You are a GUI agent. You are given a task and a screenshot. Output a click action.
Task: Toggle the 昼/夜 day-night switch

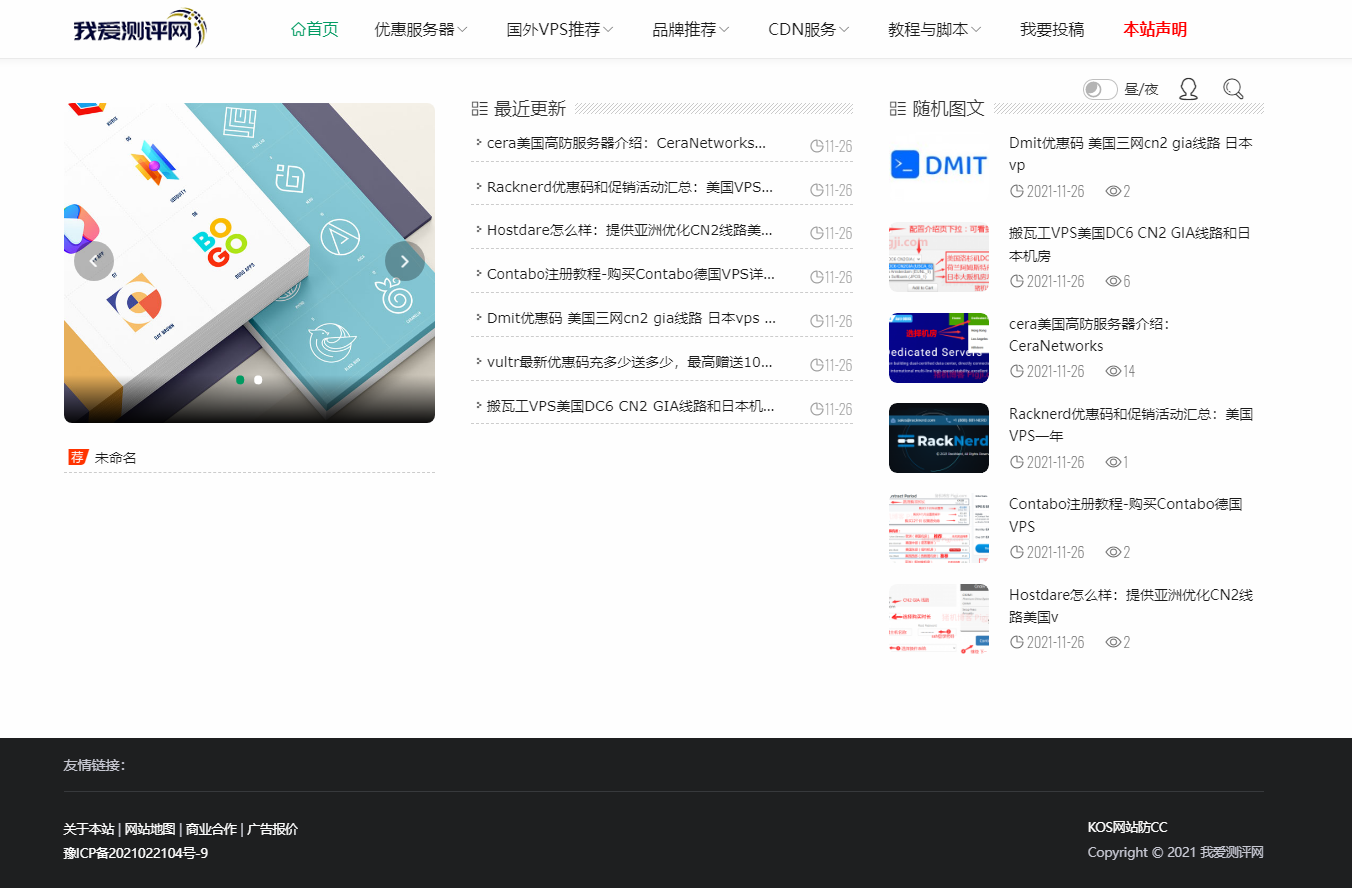1100,90
